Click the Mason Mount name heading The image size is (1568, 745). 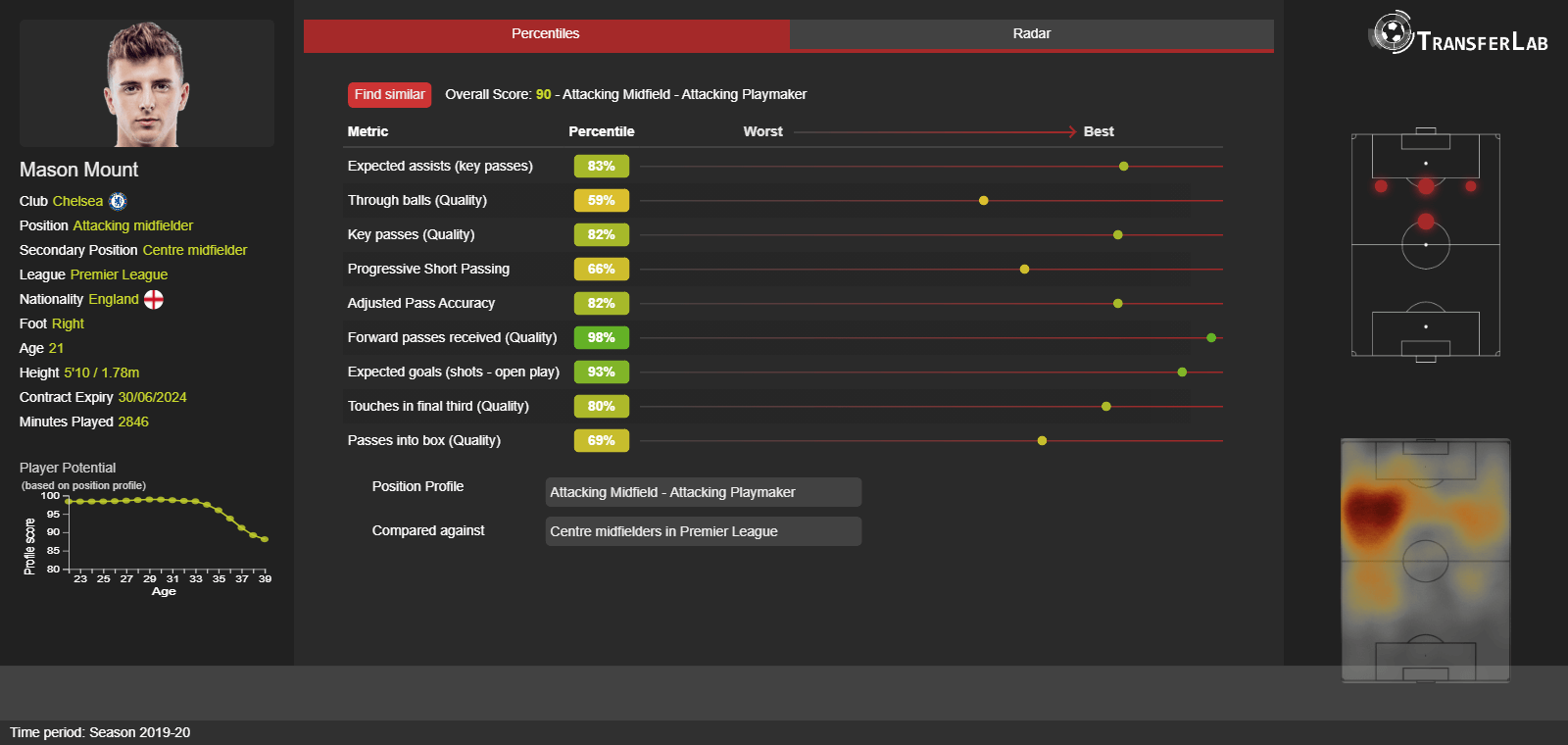coord(79,170)
